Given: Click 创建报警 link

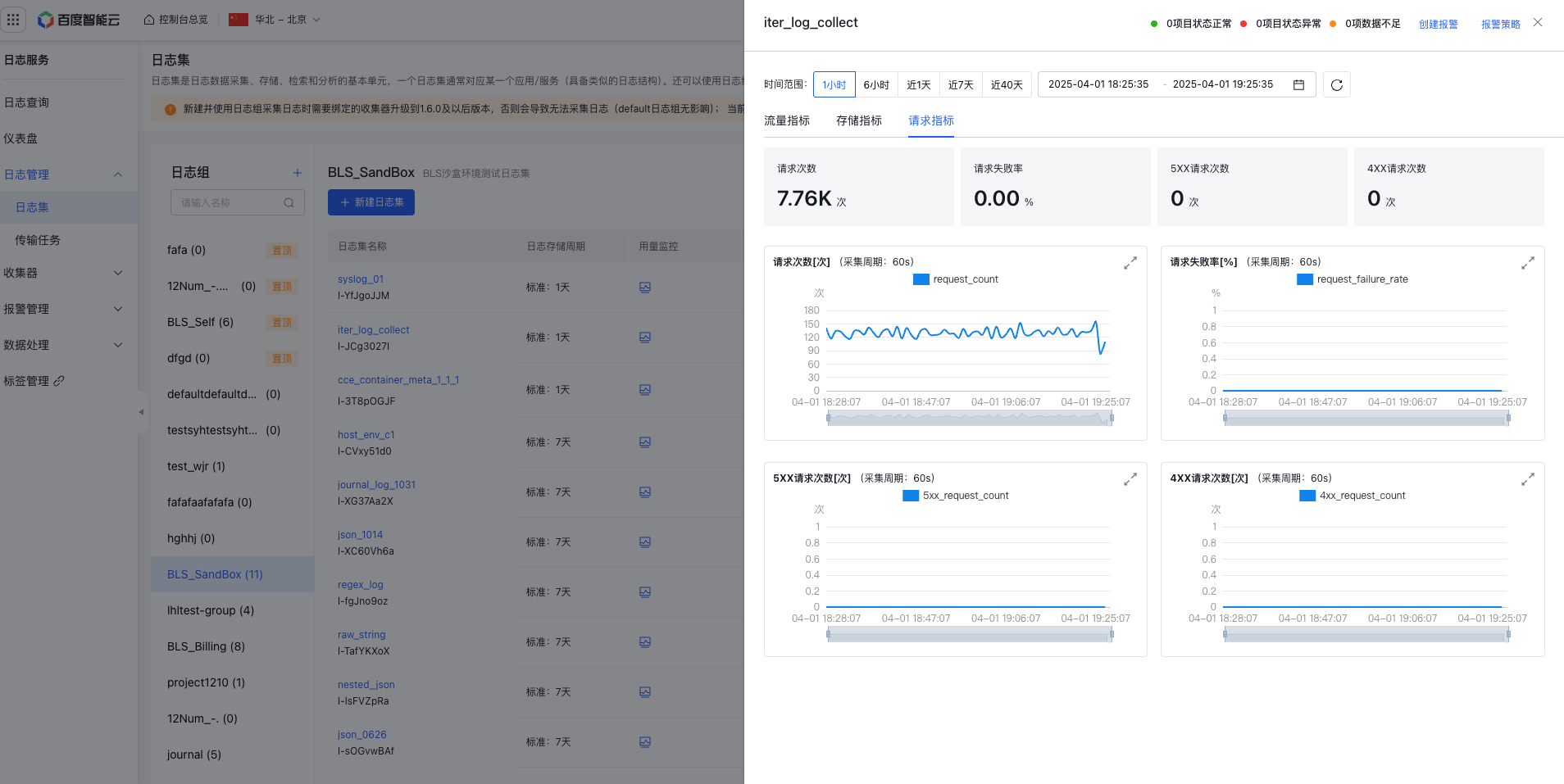Looking at the screenshot, I should click(x=1438, y=25).
